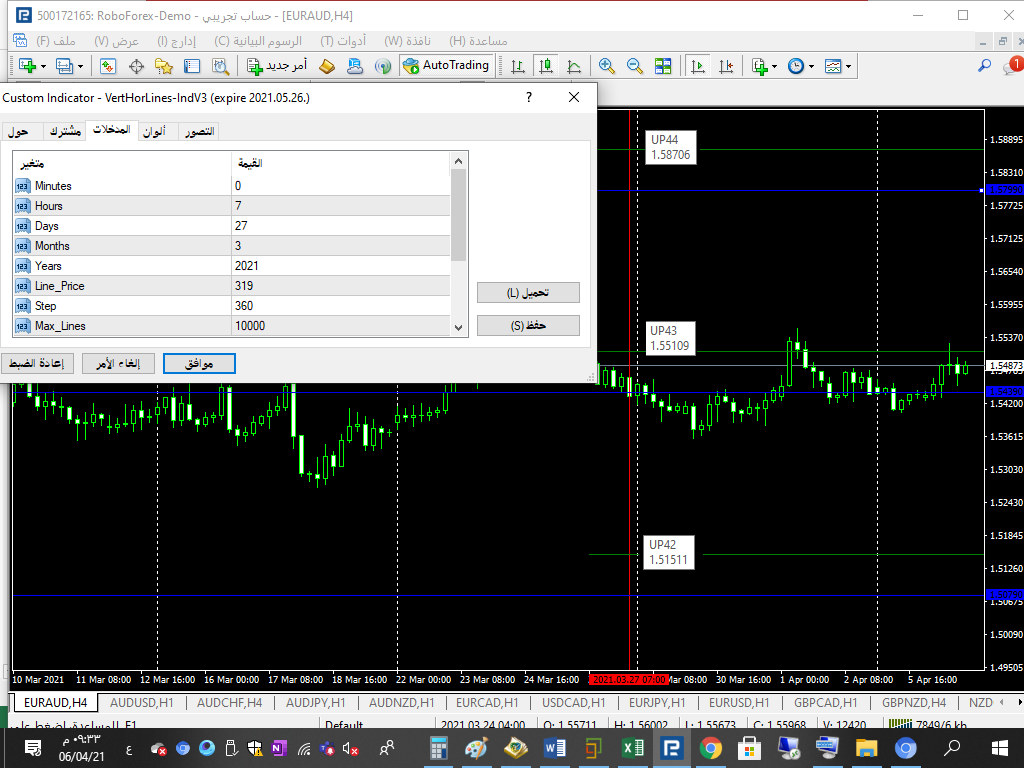This screenshot has height=774, width=1032.
Task: Expand the new chart dropdown arrow
Action: [x=42, y=66]
